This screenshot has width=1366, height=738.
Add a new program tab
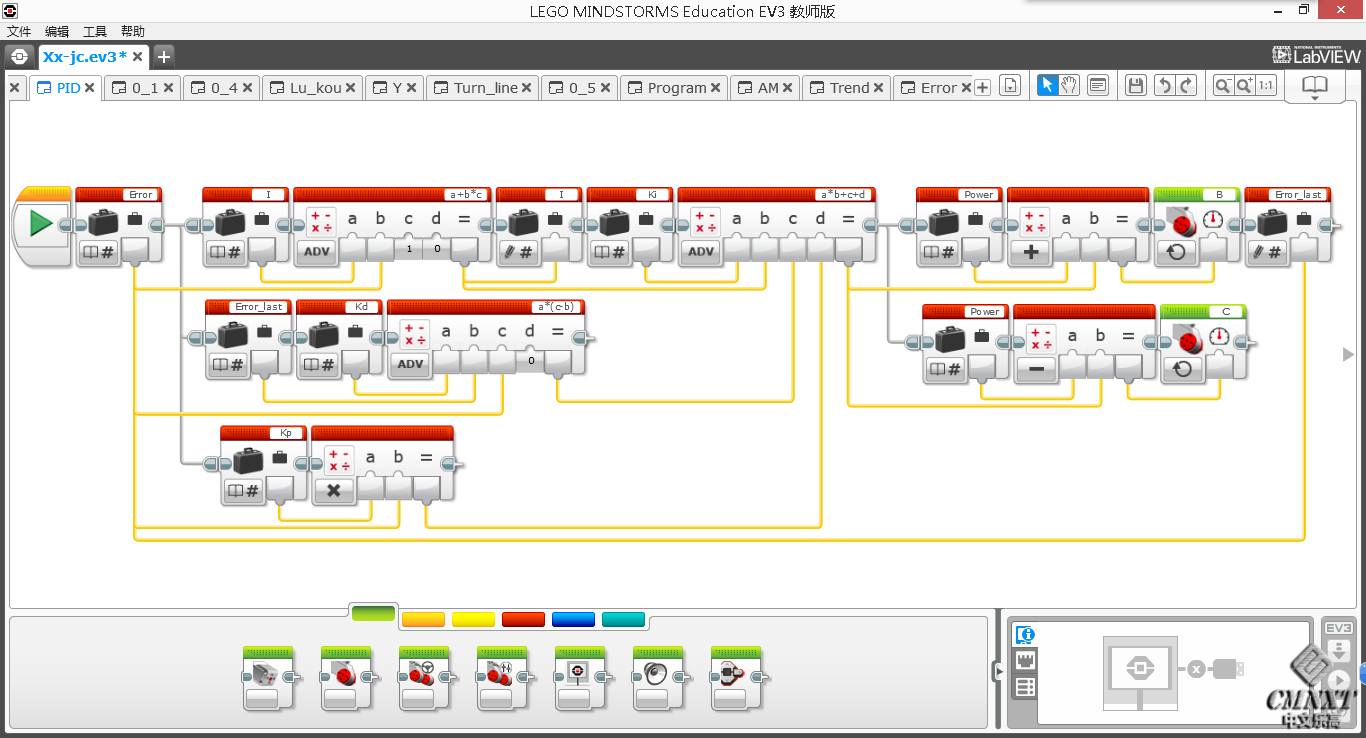coord(982,88)
